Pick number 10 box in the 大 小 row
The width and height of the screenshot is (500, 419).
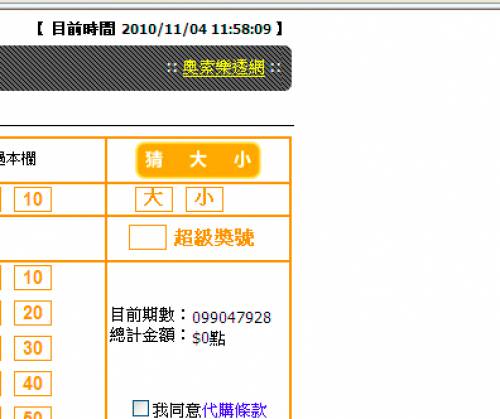click(33, 199)
